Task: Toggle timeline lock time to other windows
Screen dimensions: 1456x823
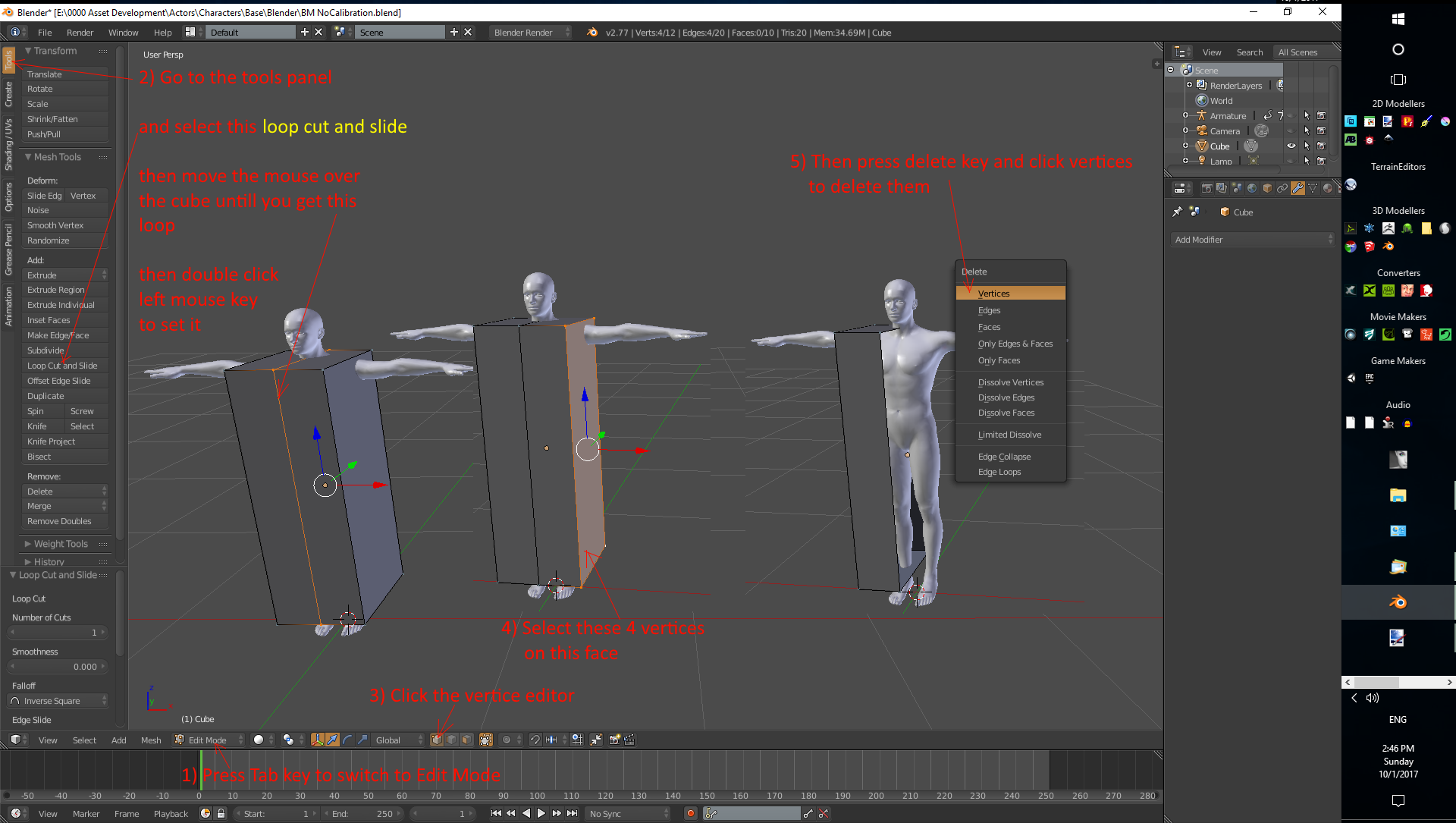Action: coord(221,813)
